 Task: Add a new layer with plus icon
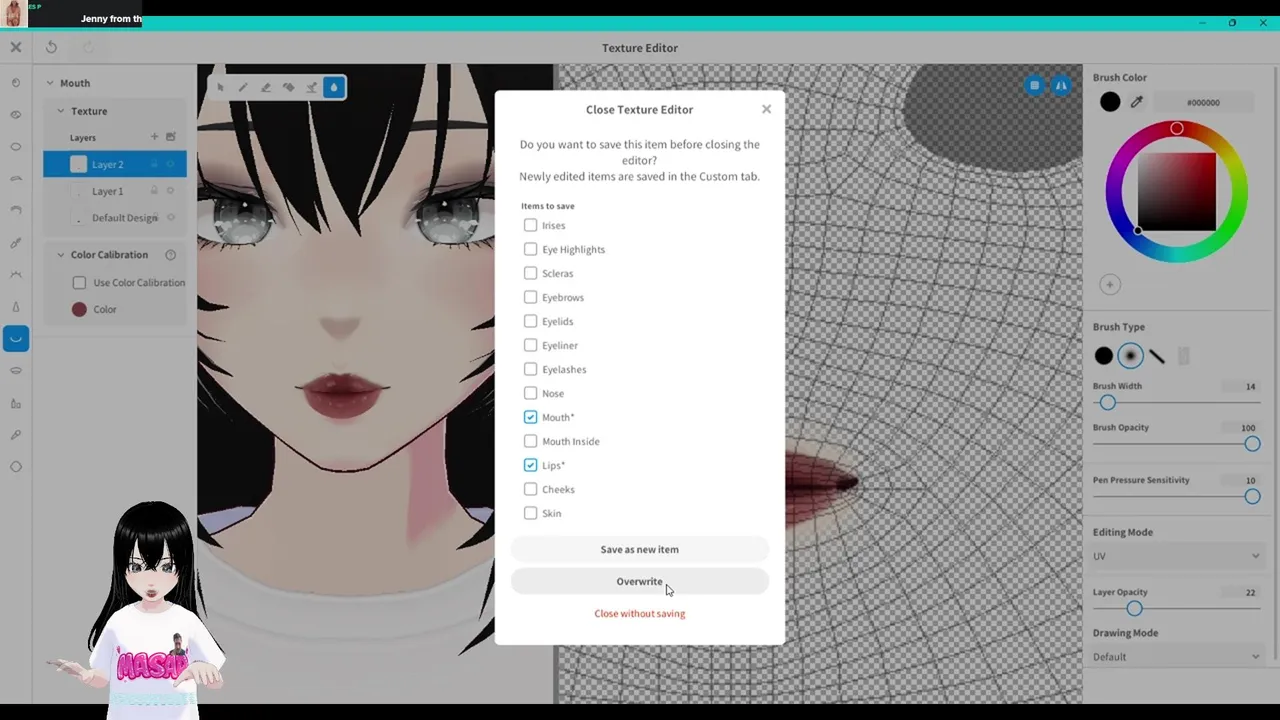point(154,137)
